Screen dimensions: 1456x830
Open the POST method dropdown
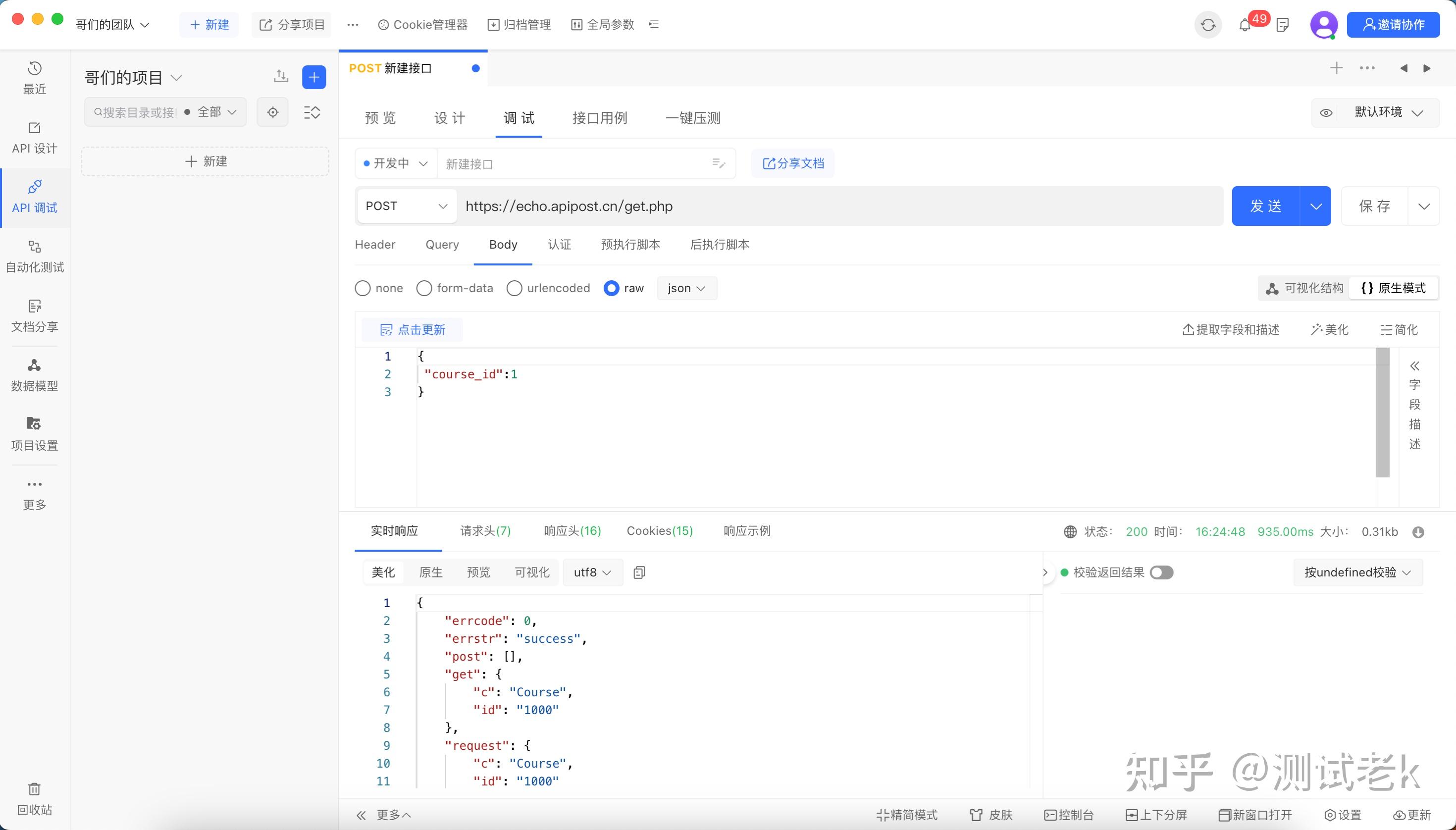tap(406, 206)
